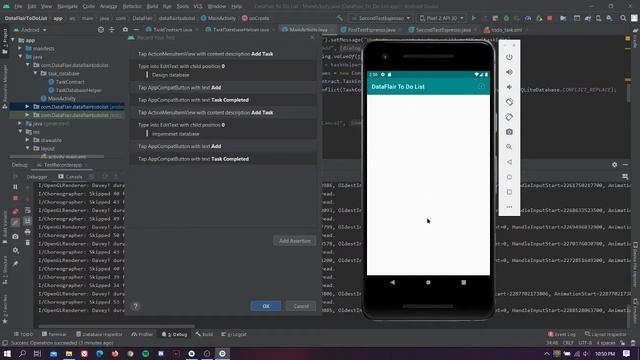The height and width of the screenshot is (360, 640).
Task: Click OK in Record Your Test dialog
Action: (x=266, y=306)
